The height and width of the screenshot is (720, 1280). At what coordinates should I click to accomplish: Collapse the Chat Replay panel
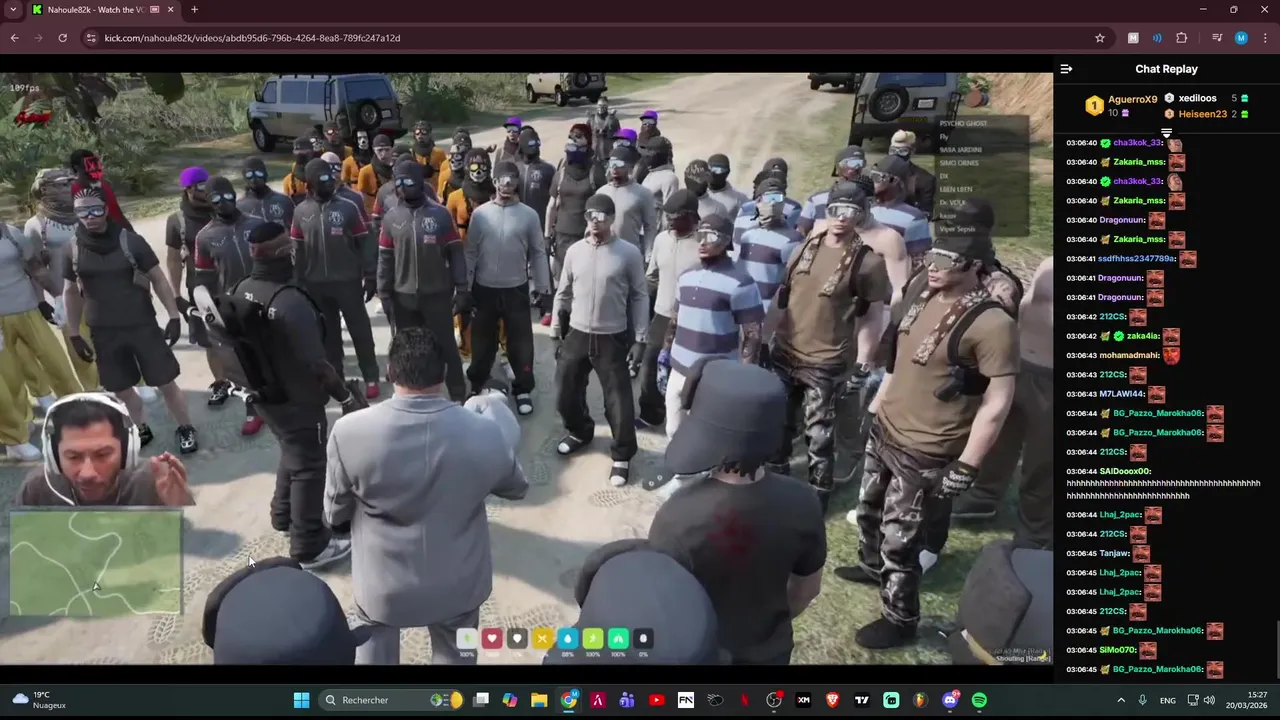1066,69
